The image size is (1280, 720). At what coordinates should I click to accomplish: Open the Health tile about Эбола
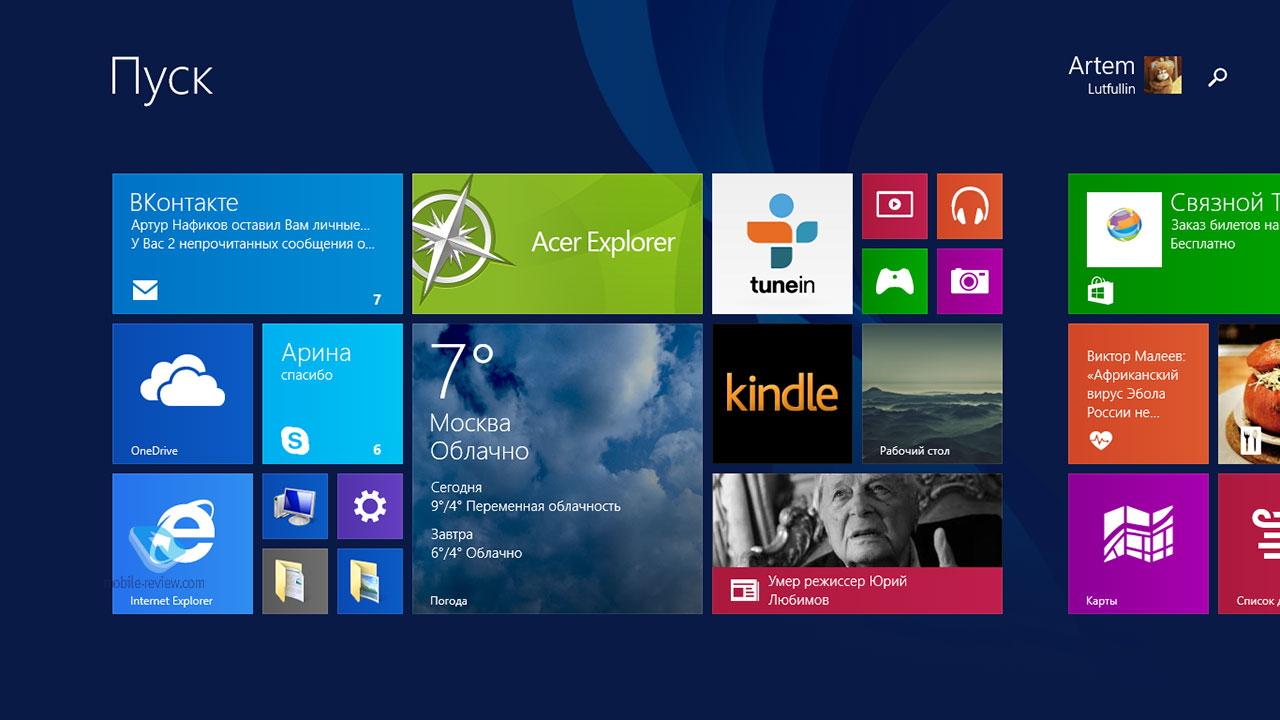tap(1138, 394)
